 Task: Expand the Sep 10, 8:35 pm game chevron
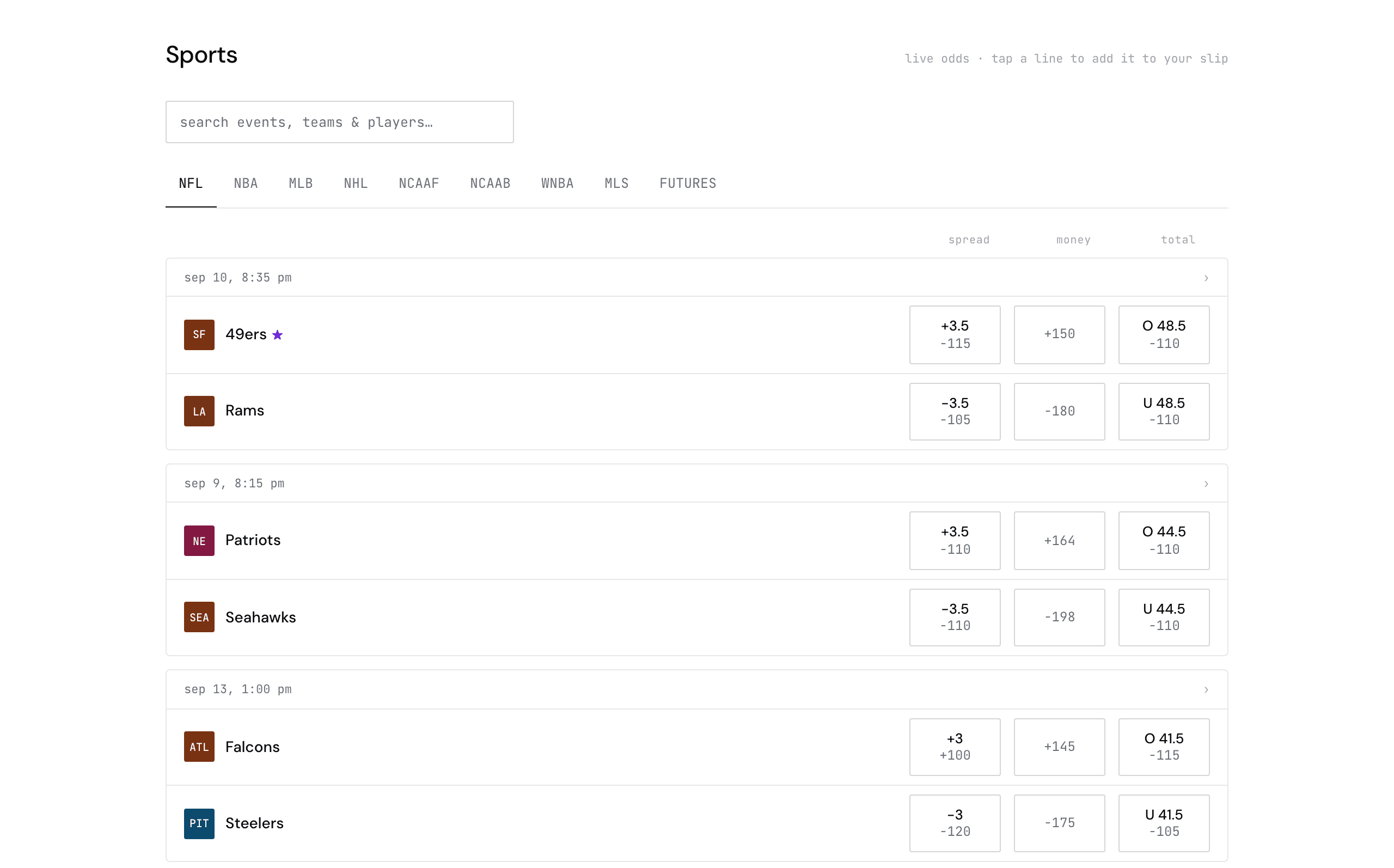[x=1206, y=278]
